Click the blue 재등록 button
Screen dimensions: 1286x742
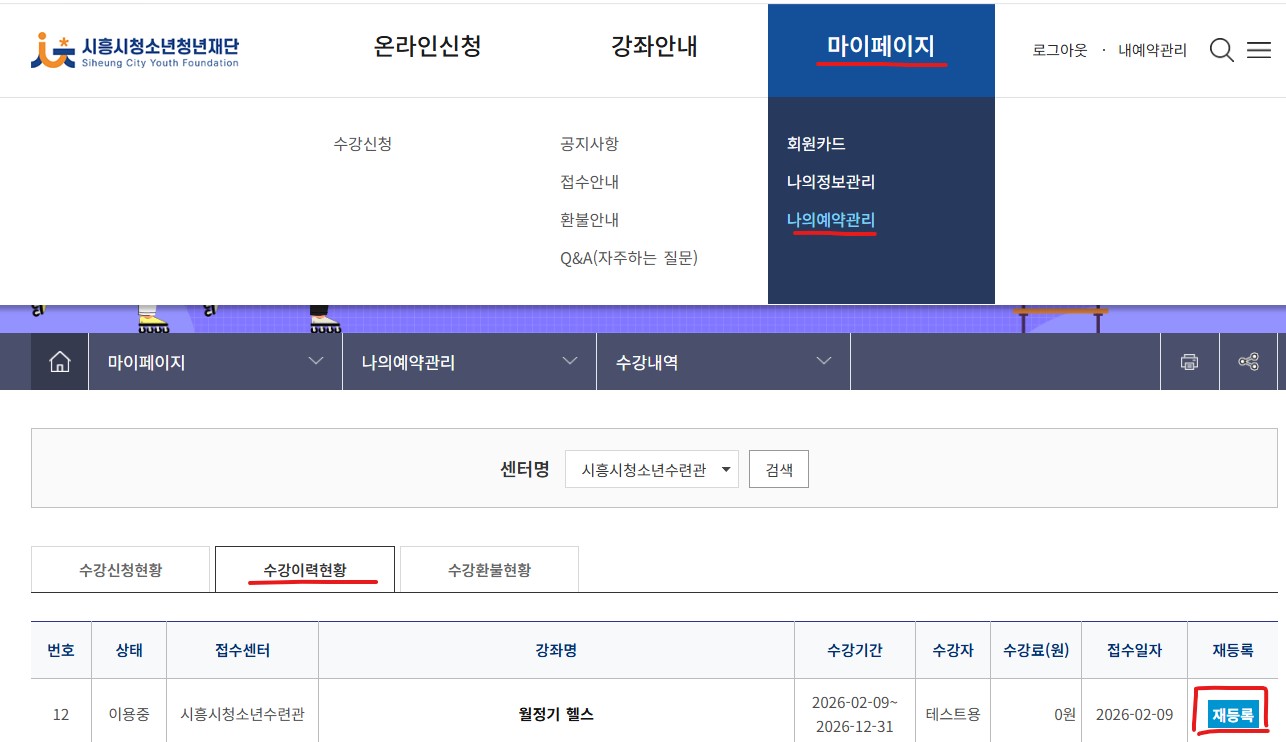1232,714
